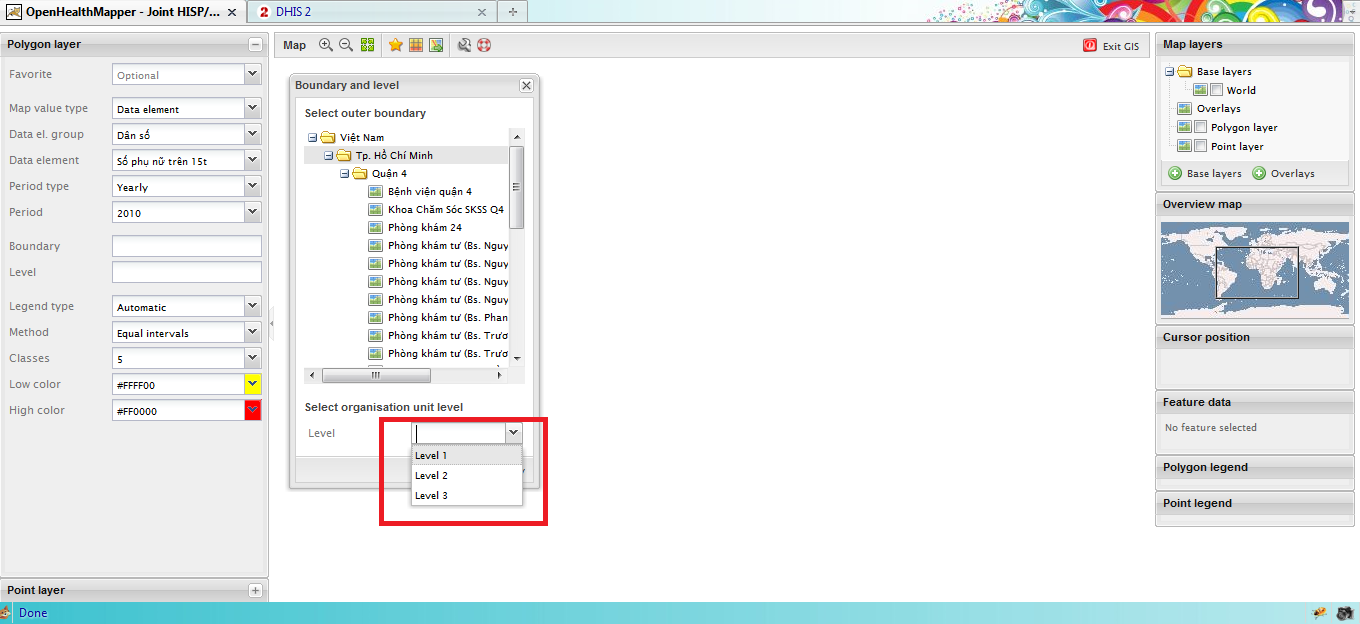Image resolution: width=1360 pixels, height=624 pixels.
Task: Collapse the Tp. Hồ Chí Minh node
Action: [x=328, y=156]
